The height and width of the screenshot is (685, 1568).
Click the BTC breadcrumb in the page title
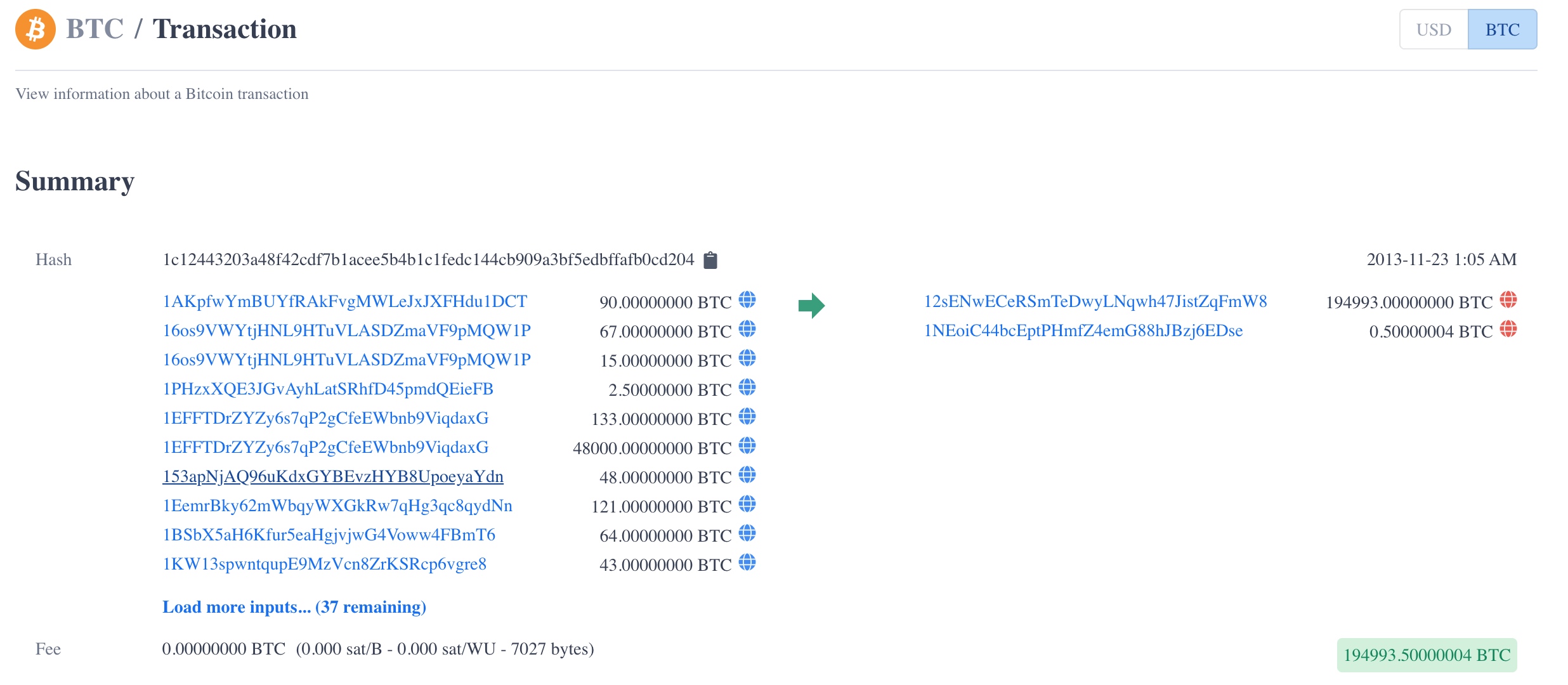coord(95,29)
